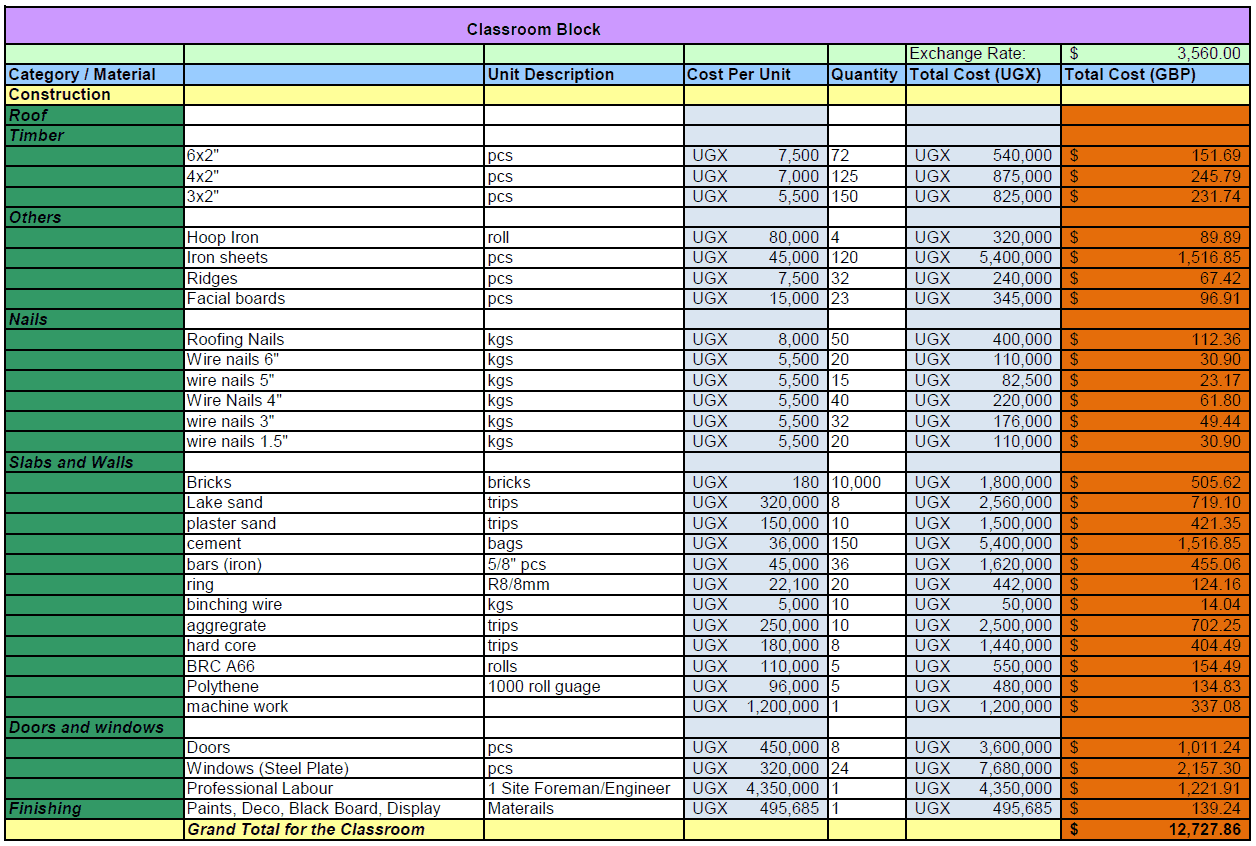
Task: Select the Roof section label
Action: pyautogui.click(x=94, y=115)
